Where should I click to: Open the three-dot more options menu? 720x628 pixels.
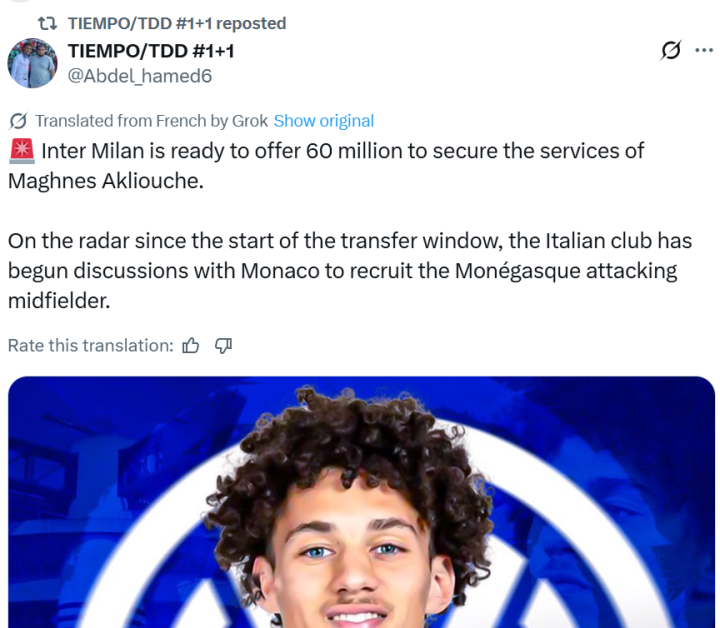[704, 50]
